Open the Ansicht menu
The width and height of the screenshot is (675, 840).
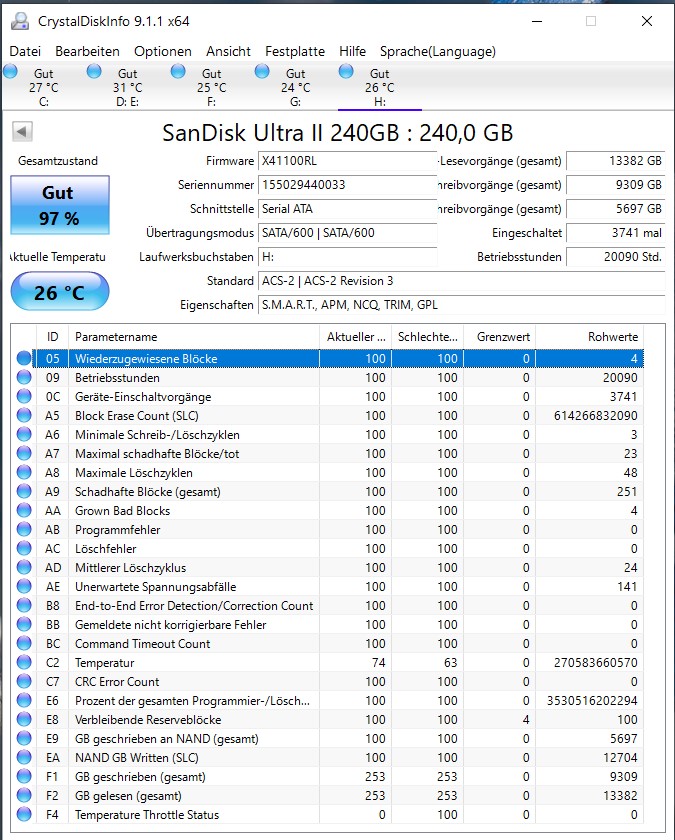[228, 51]
